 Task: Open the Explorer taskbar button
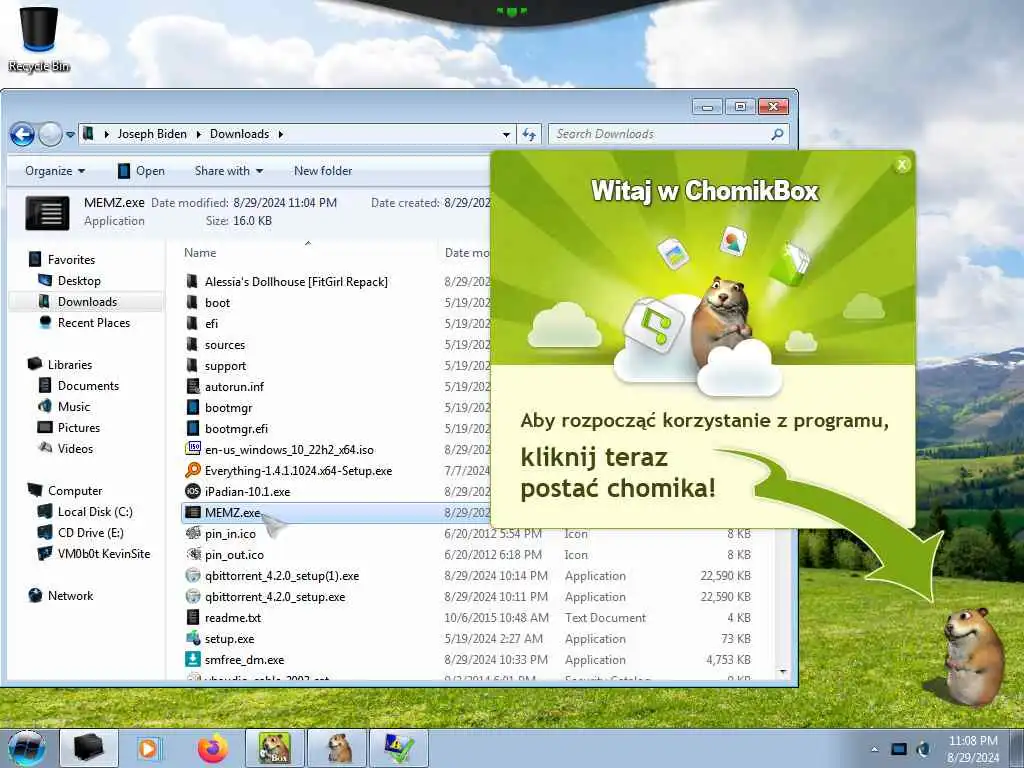click(x=89, y=748)
